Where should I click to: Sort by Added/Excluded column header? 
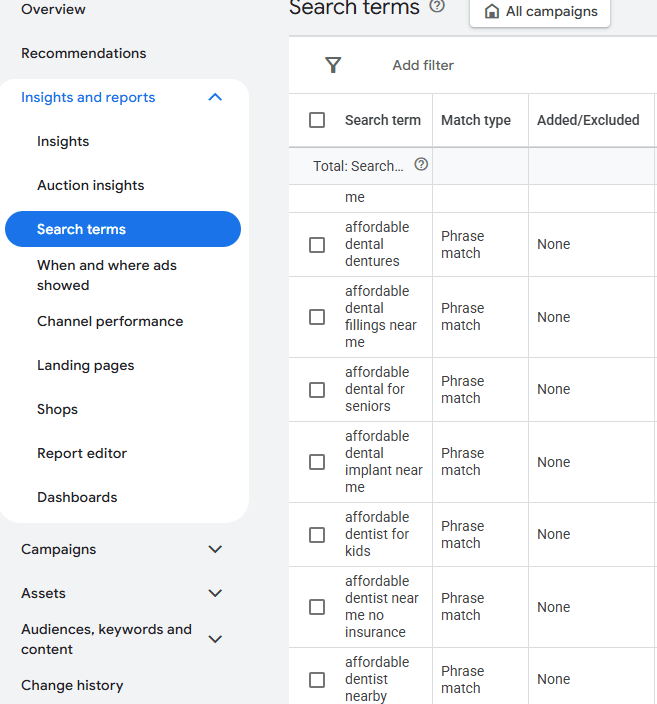click(588, 120)
